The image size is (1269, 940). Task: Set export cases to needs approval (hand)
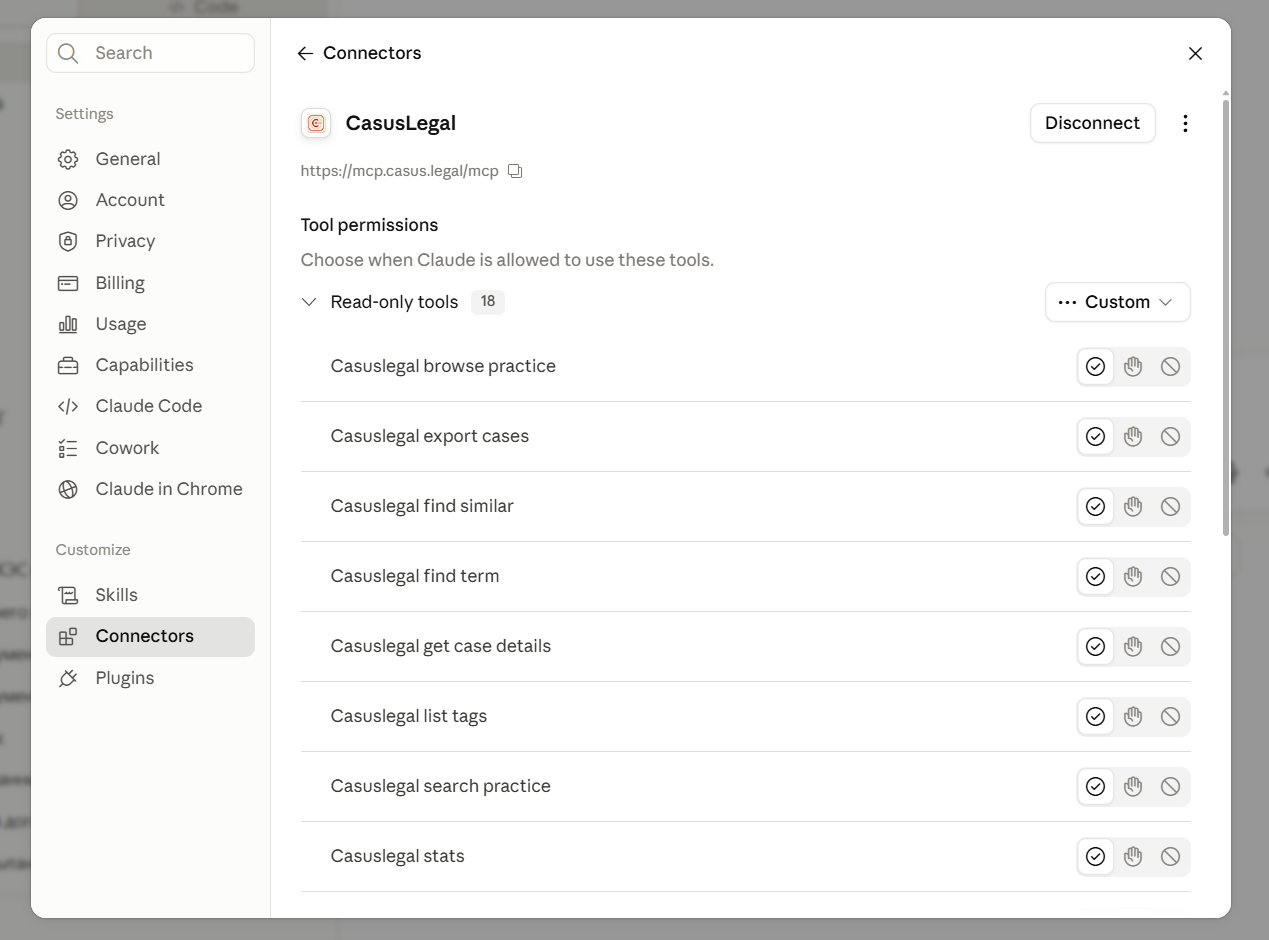pos(1133,437)
